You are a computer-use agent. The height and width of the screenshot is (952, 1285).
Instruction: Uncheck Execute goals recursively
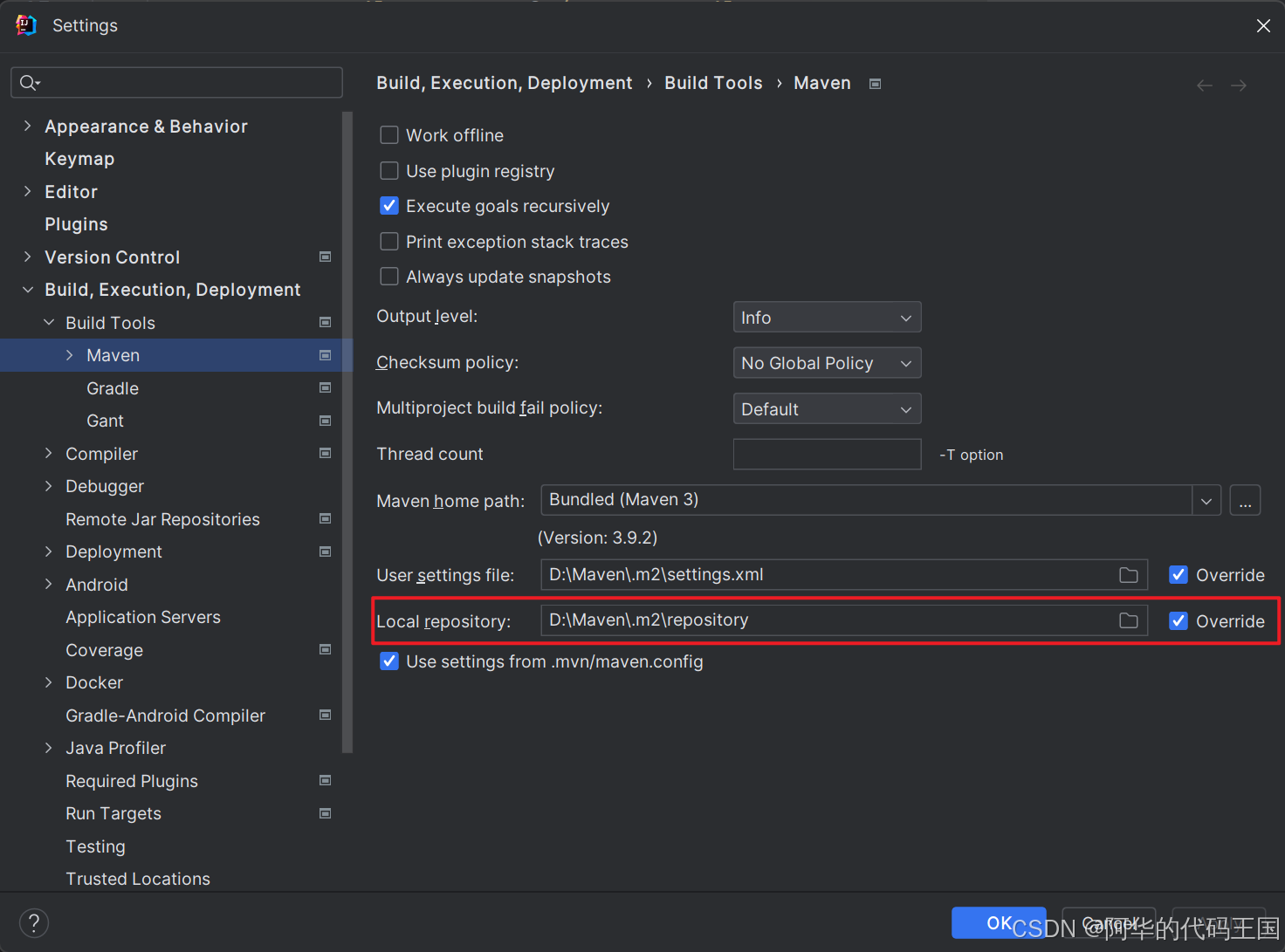[389, 206]
